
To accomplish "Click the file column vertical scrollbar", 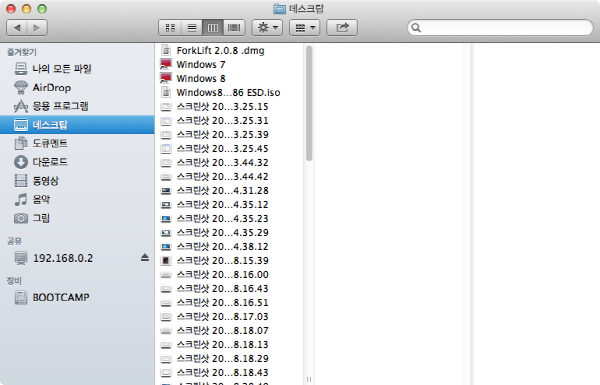I will 309,103.
